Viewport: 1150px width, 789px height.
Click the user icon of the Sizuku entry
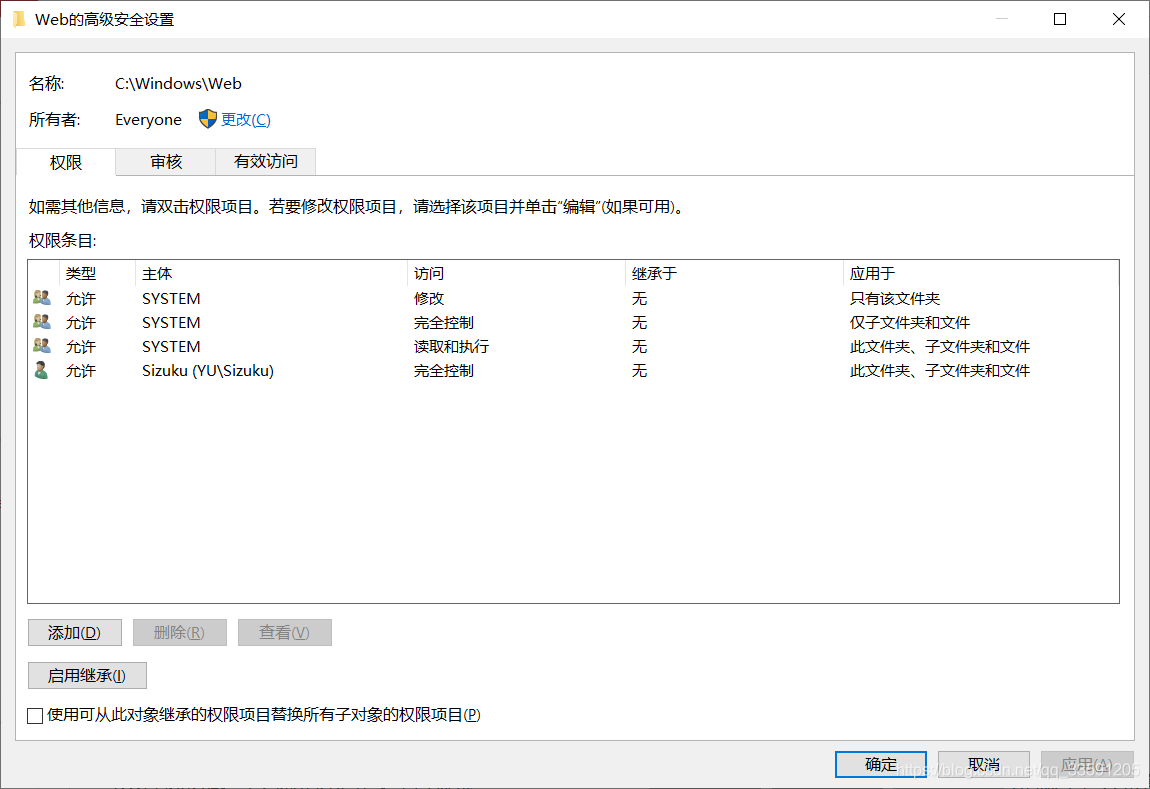pyautogui.click(x=42, y=370)
